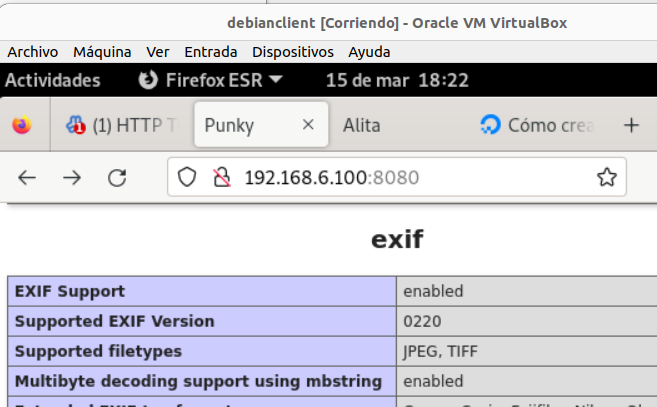The width and height of the screenshot is (657, 407).
Task: Open the Firefox ESR application menu dropdown
Action: pyautogui.click(x=211, y=80)
